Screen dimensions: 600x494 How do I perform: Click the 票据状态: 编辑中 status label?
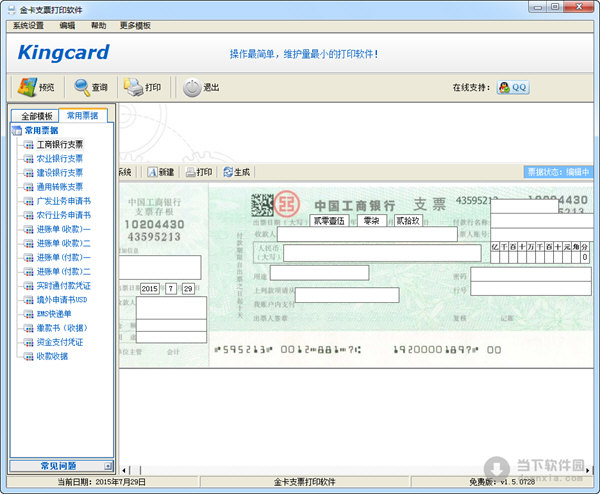click(558, 172)
